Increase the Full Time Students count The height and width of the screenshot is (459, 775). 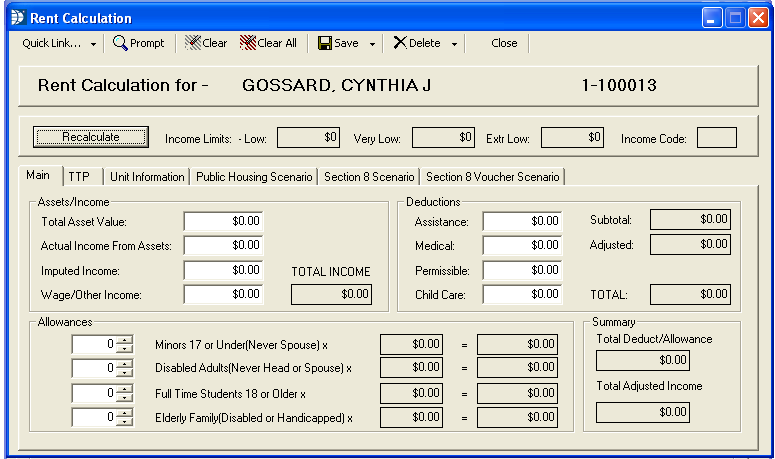125,388
